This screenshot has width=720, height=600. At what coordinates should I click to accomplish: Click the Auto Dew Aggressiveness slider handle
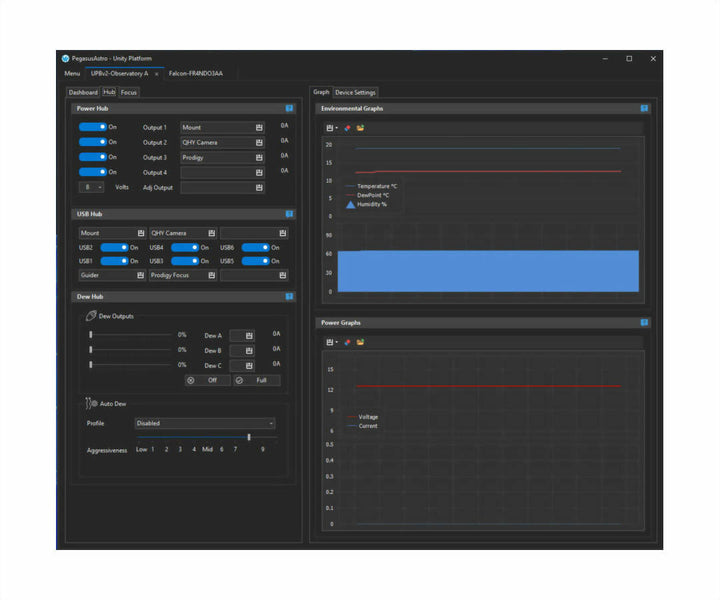pyautogui.click(x=248, y=437)
